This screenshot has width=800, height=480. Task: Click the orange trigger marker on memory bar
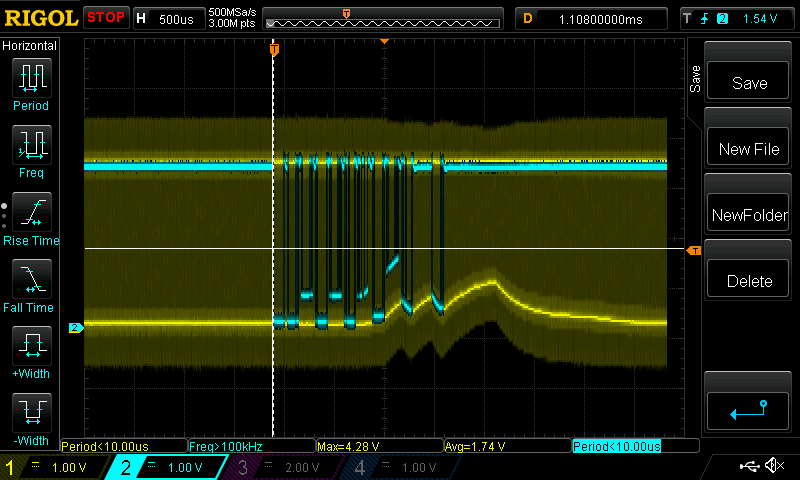tap(346, 14)
